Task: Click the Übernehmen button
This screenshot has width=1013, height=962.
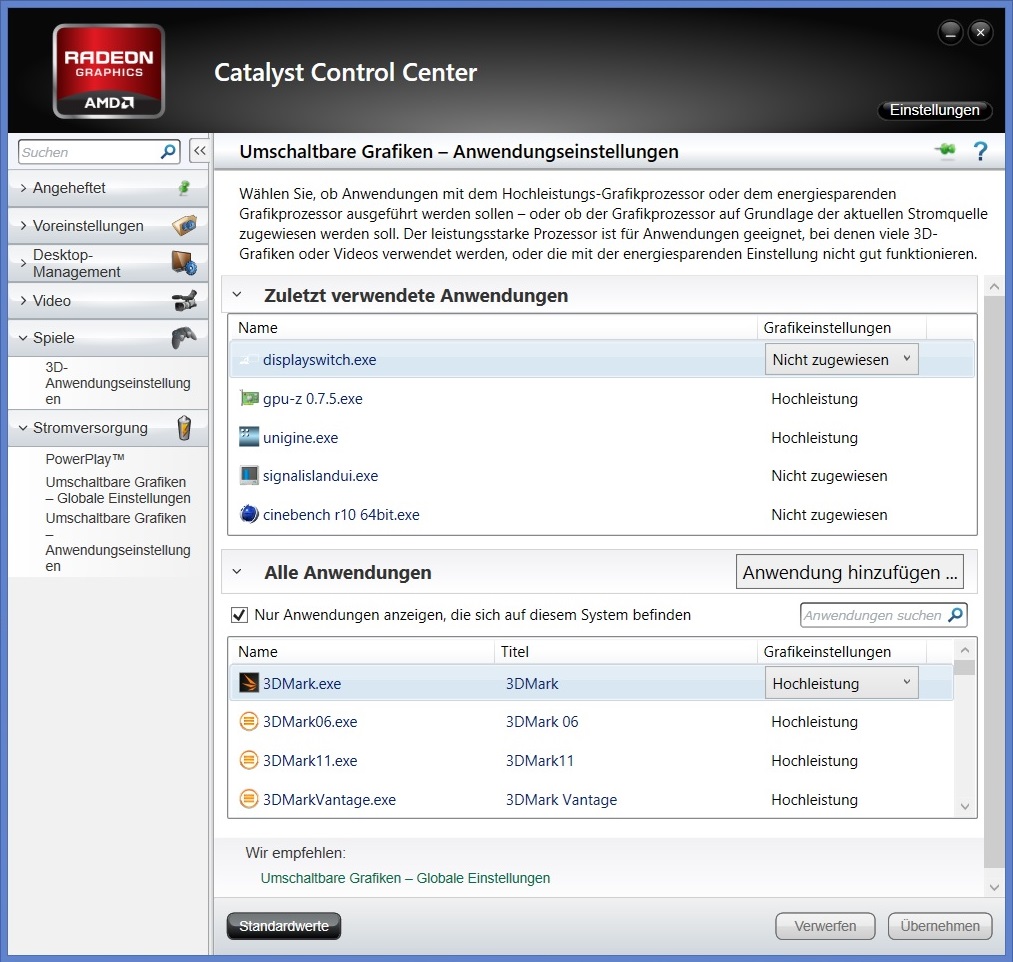Action: (x=940, y=926)
